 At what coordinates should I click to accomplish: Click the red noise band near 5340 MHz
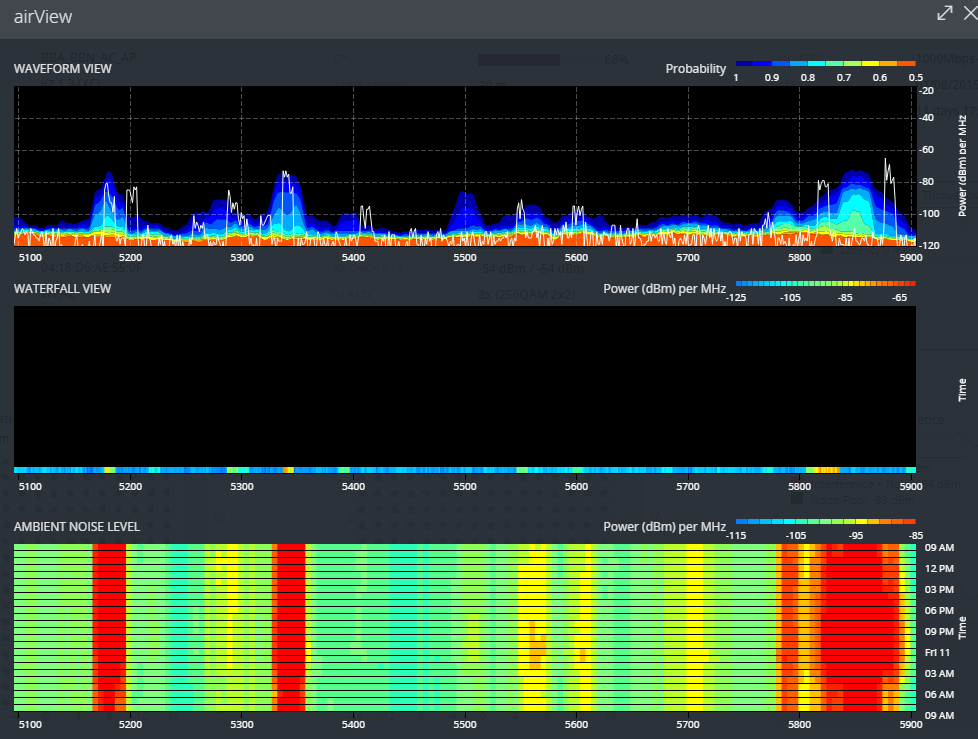[290, 625]
